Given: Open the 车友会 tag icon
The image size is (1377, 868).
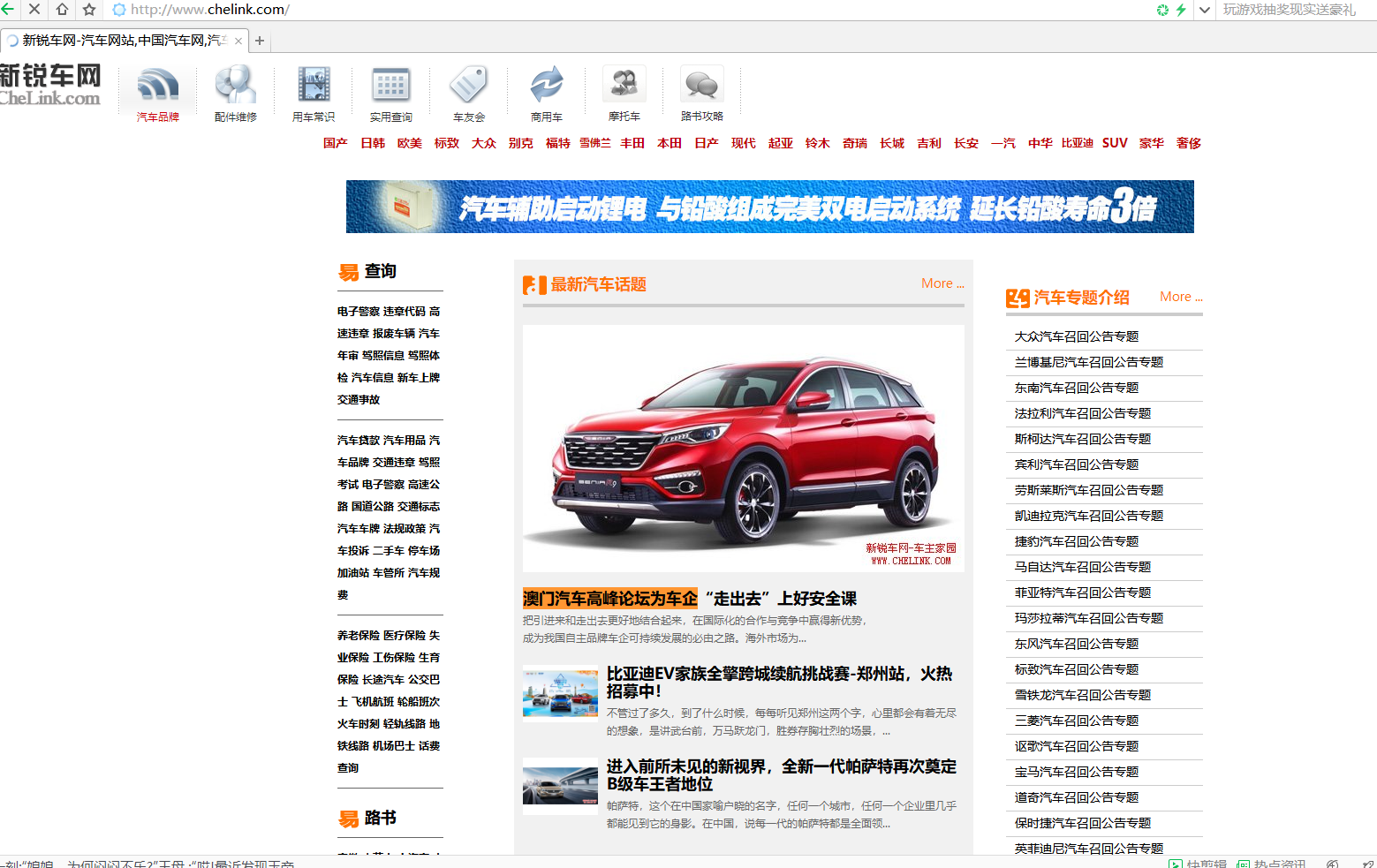Looking at the screenshot, I should point(469,86).
